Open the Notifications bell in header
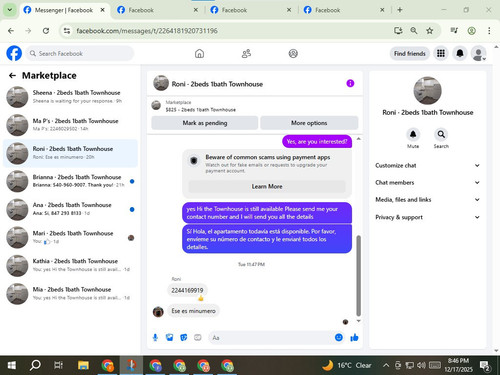Screen dimensions: 500x375 (x=460, y=53)
